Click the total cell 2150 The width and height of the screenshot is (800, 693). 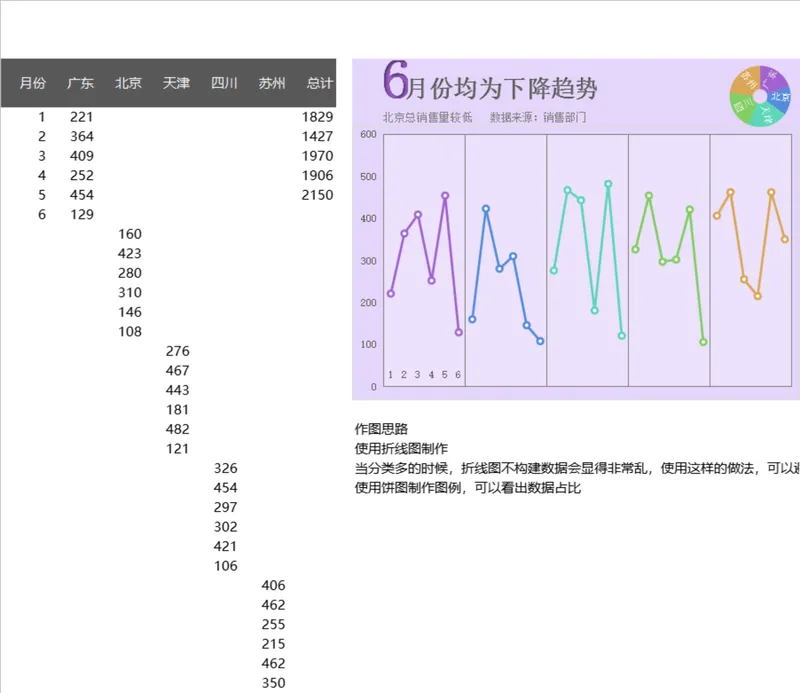[317, 195]
